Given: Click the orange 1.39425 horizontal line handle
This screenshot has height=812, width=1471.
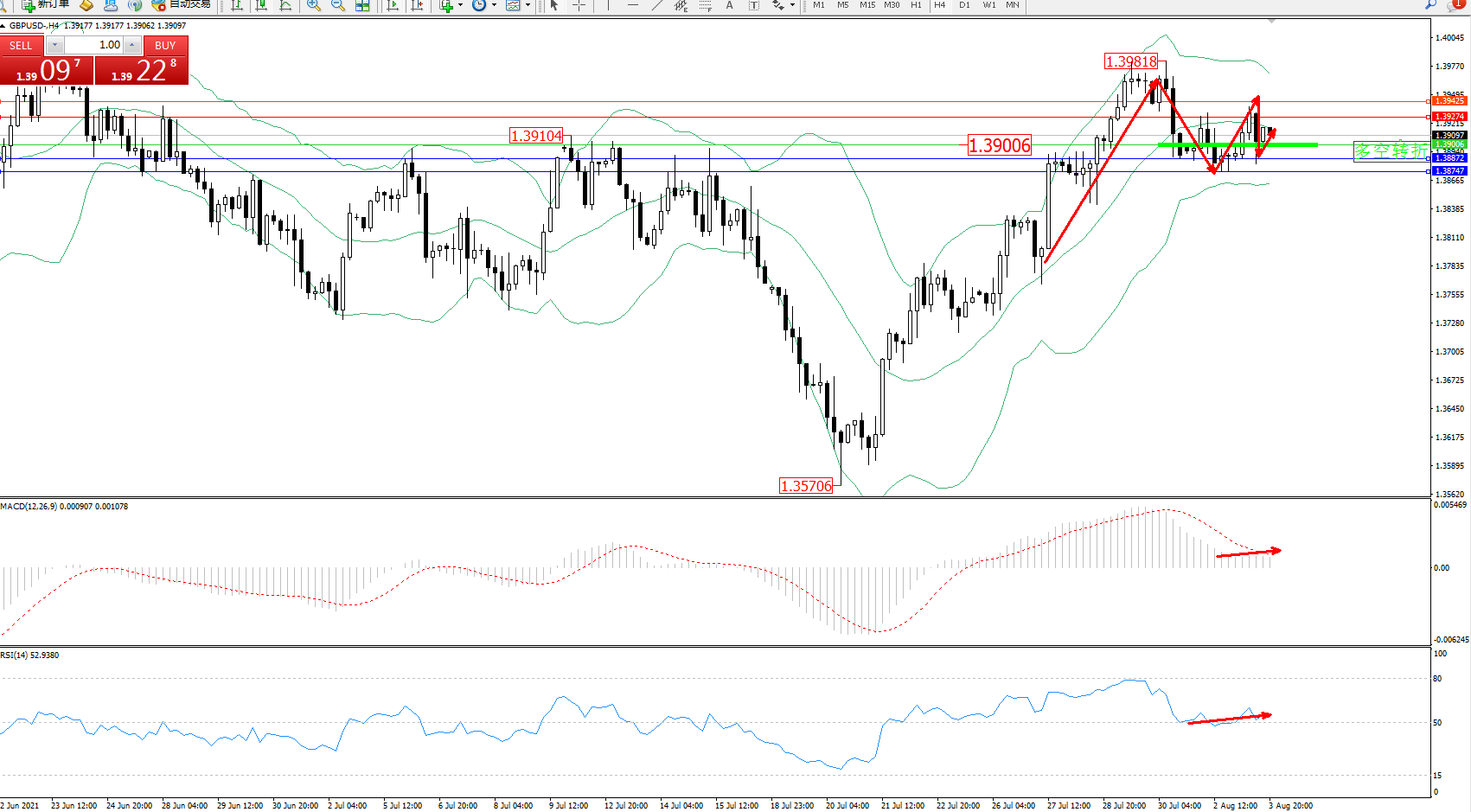Looking at the screenshot, I should pos(1428,101).
